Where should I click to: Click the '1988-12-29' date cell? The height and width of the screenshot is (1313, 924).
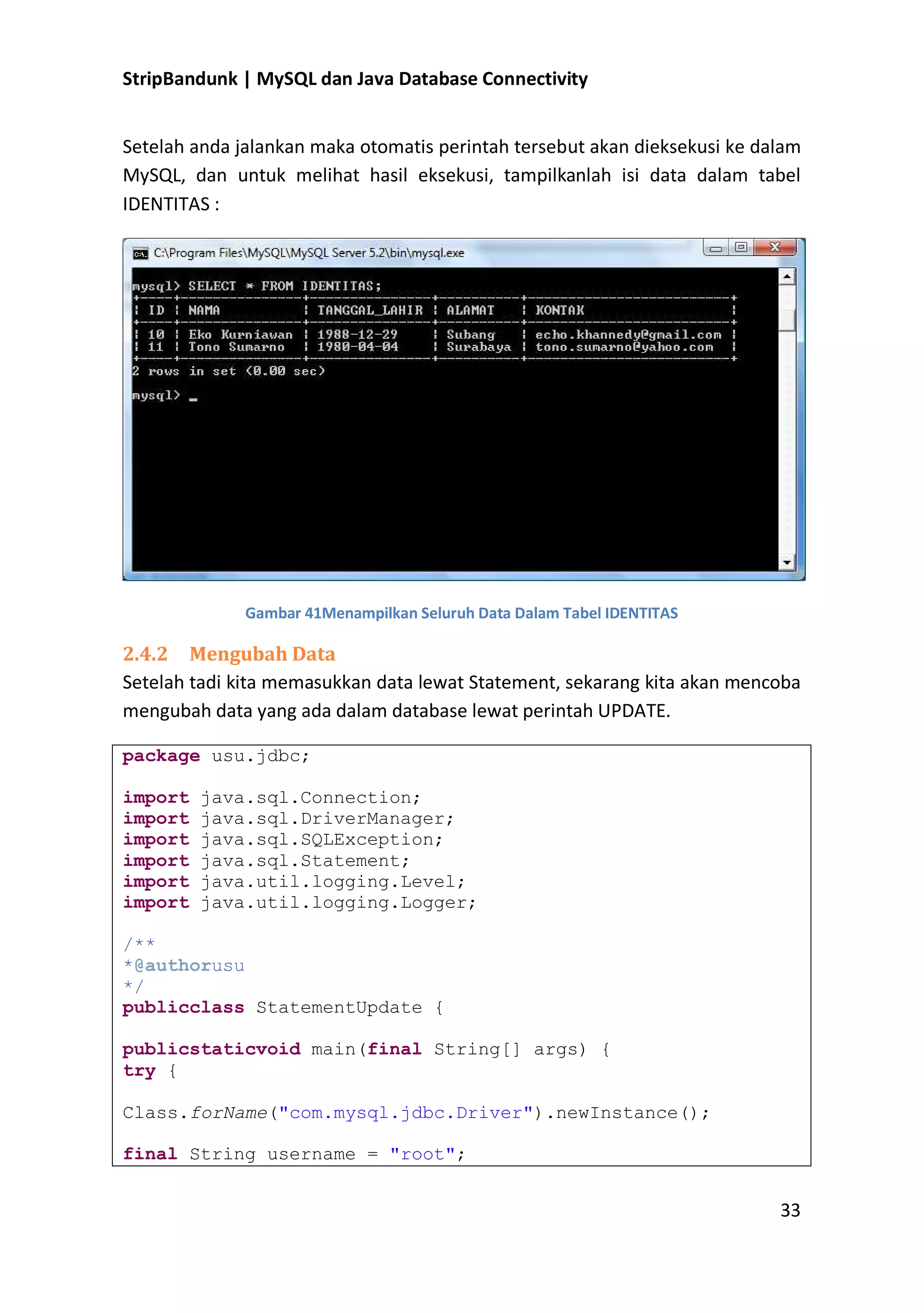click(357, 334)
